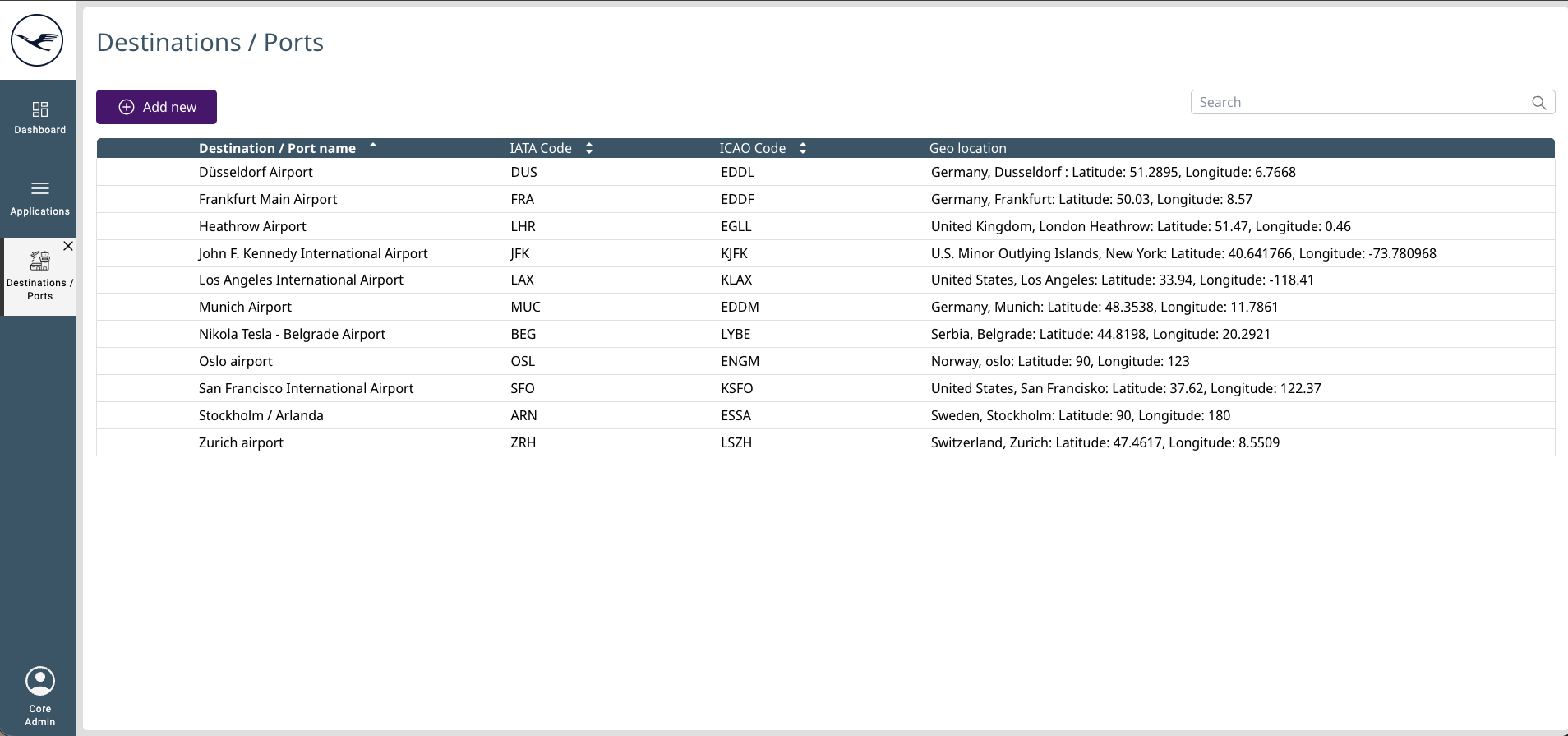The width and height of the screenshot is (1568, 736).
Task: Select the Heathrow Airport row
Action: 252,226
